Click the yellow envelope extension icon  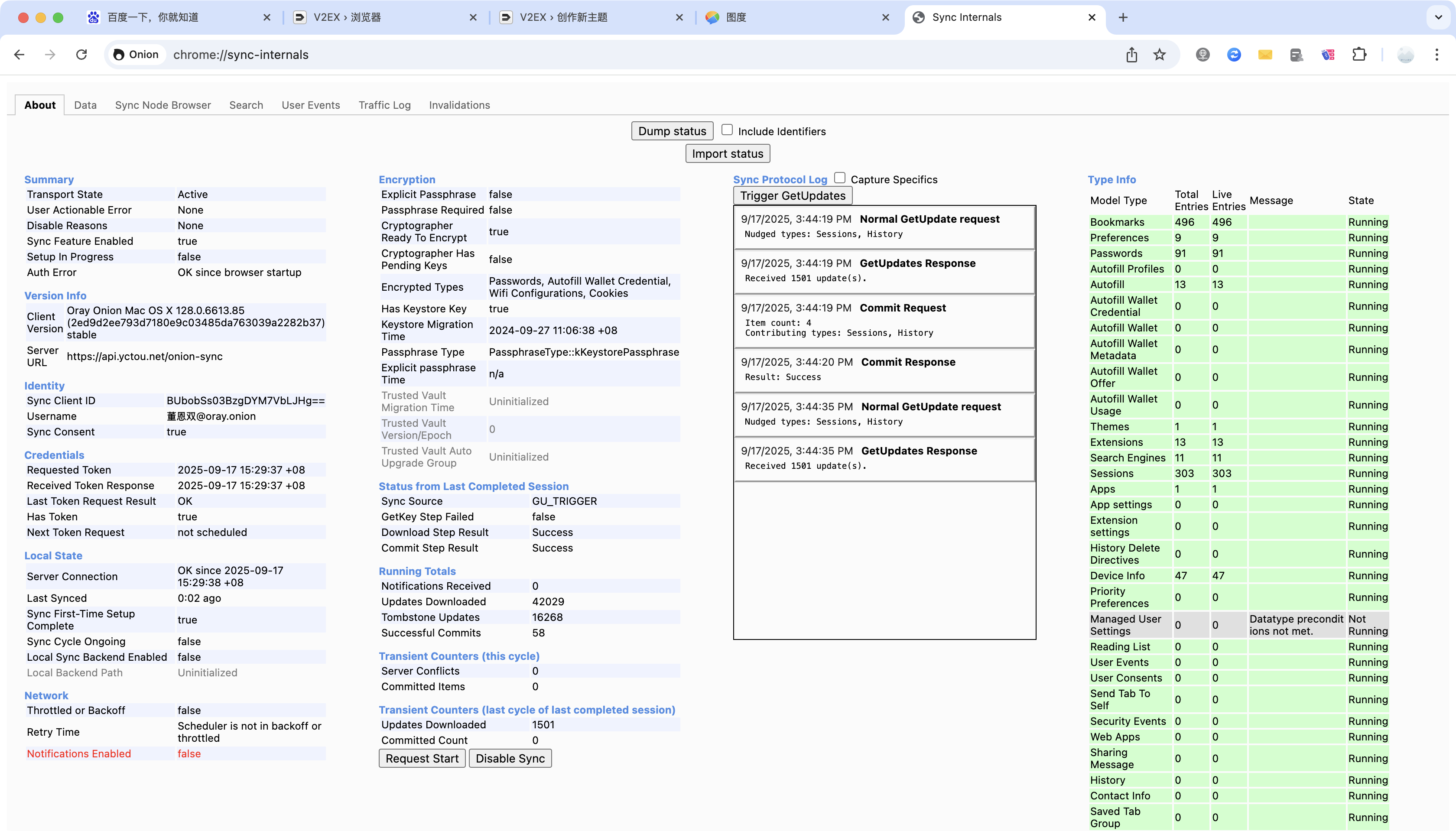click(1265, 55)
